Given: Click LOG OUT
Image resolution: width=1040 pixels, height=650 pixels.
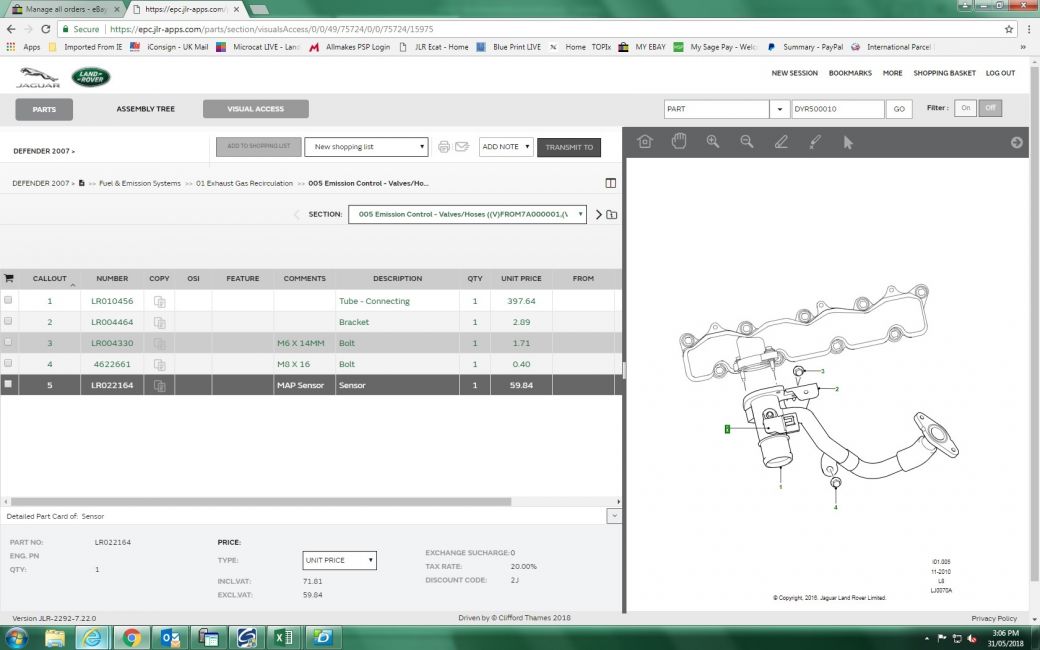Looking at the screenshot, I should click(1000, 73).
